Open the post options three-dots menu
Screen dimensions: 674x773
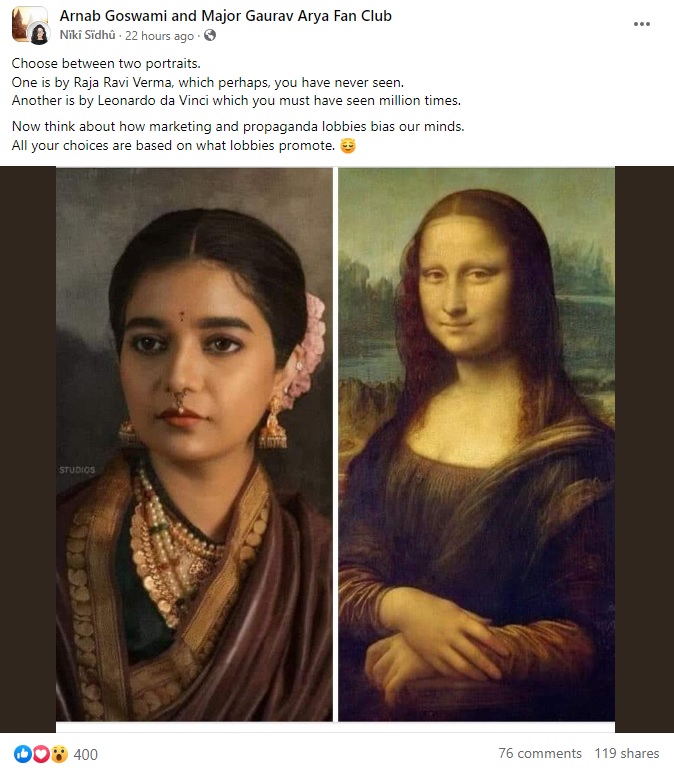coord(641,24)
